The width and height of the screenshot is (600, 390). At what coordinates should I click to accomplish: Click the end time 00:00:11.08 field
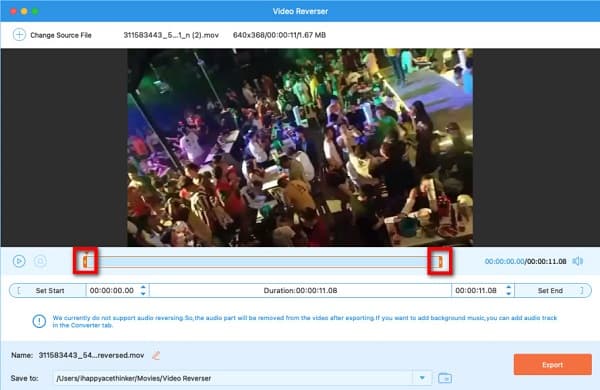pyautogui.click(x=477, y=290)
